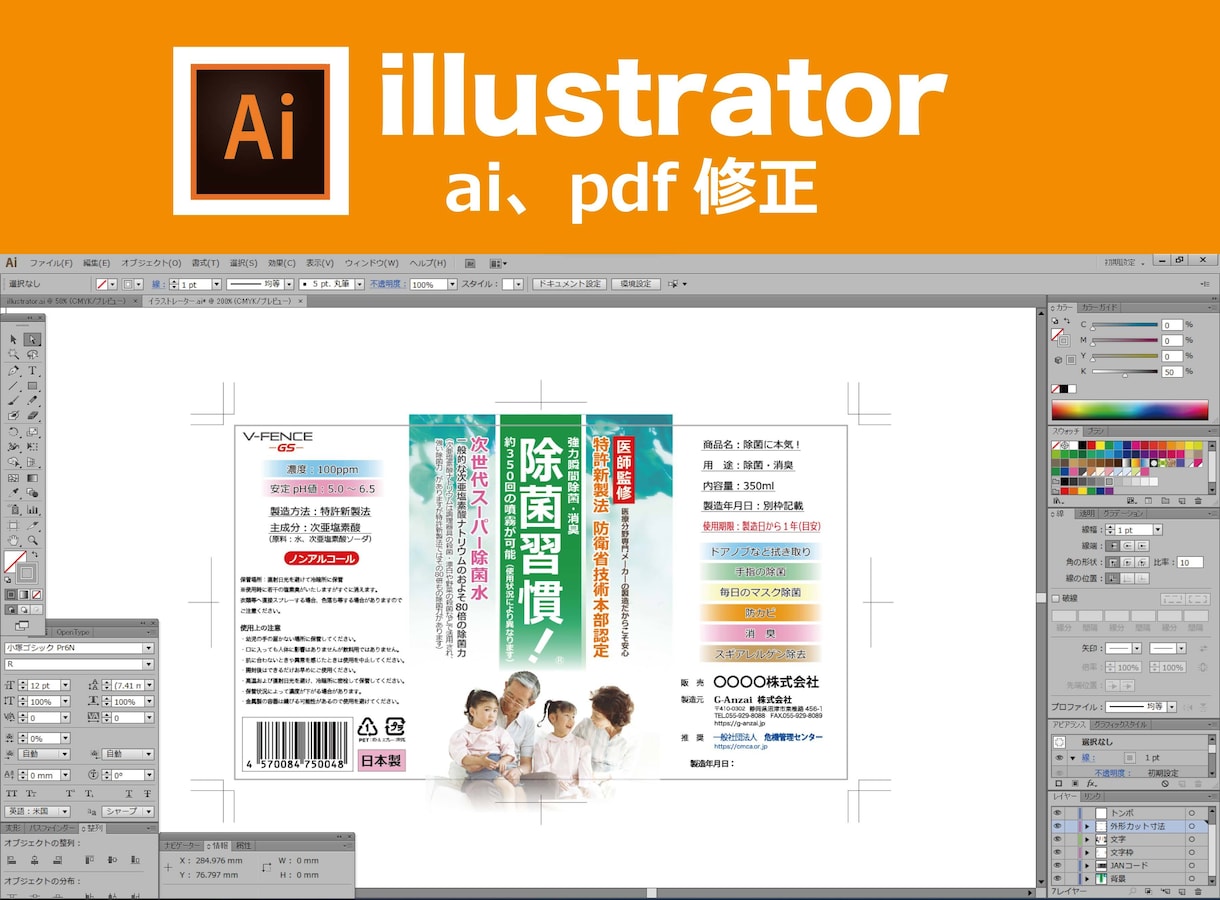Open the オブジェクト(O) menu
1220x900 pixels.
point(150,263)
